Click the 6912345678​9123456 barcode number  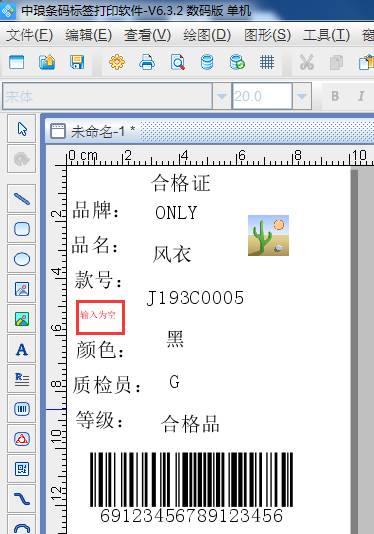[x=191, y=516]
